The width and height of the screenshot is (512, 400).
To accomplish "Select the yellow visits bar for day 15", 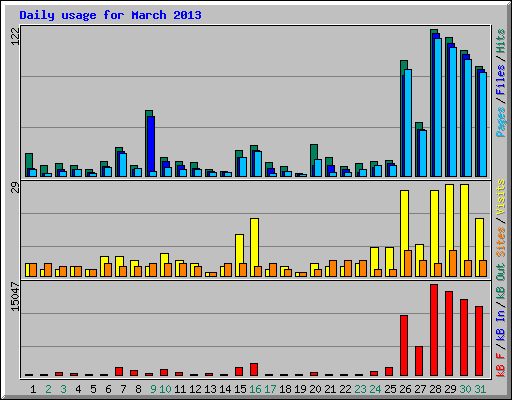I will tap(239, 255).
